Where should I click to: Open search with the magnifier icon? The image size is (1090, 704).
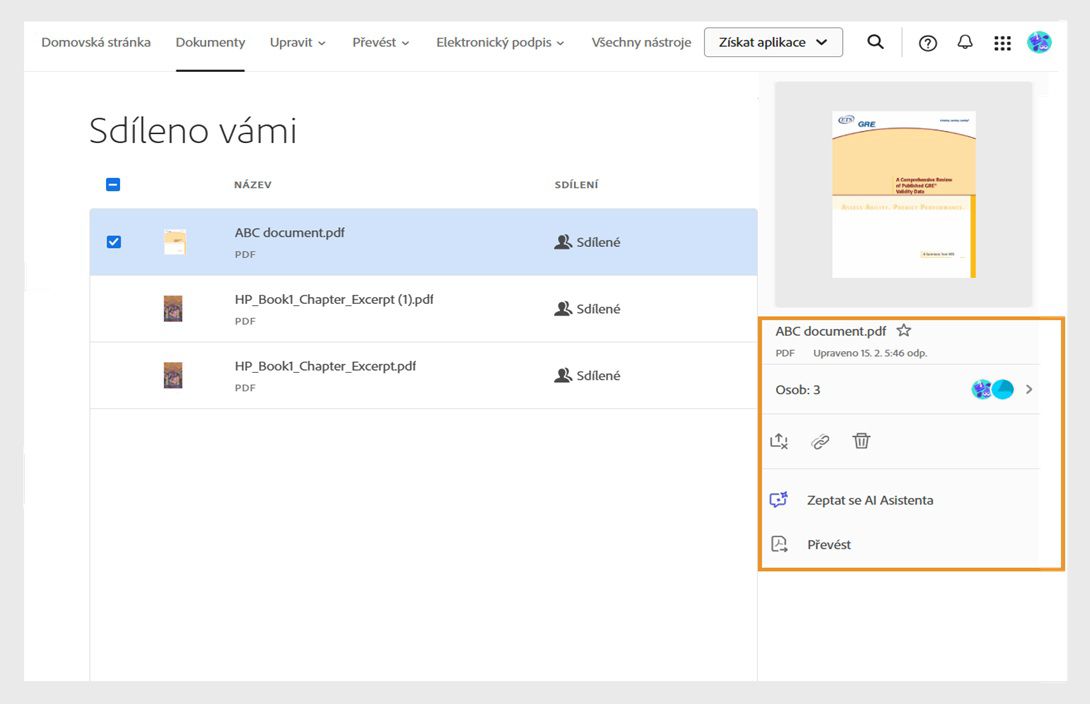click(x=875, y=42)
